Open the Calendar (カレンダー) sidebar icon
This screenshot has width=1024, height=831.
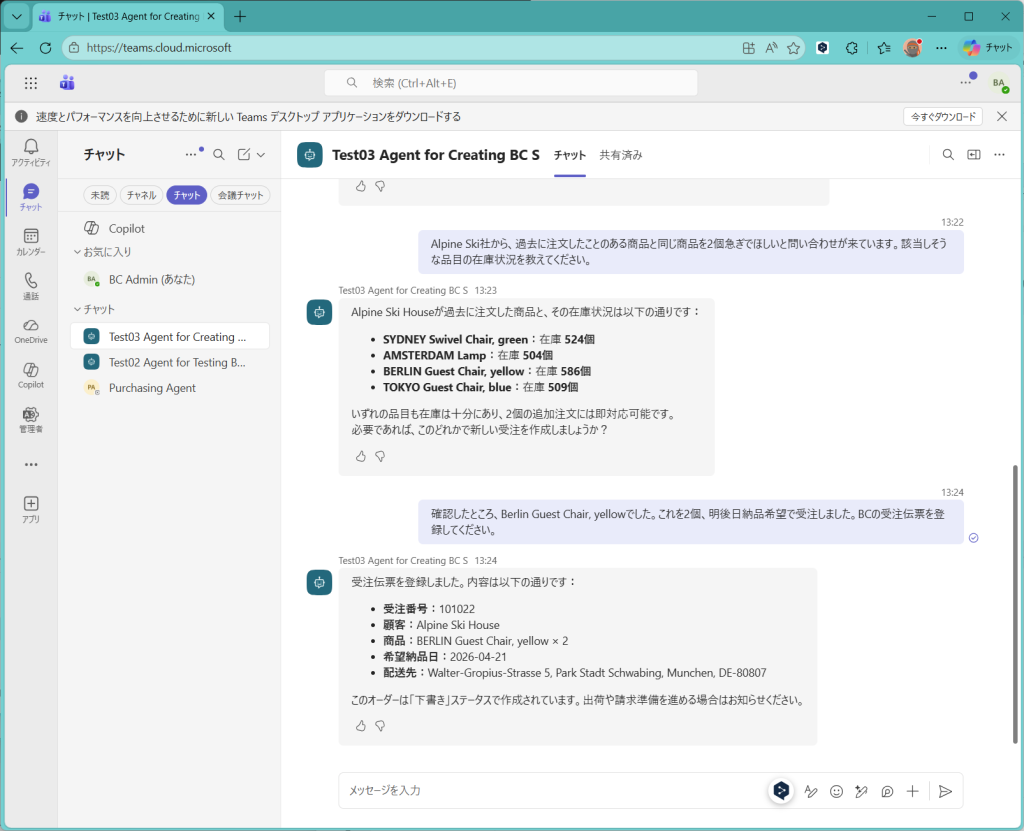31,241
